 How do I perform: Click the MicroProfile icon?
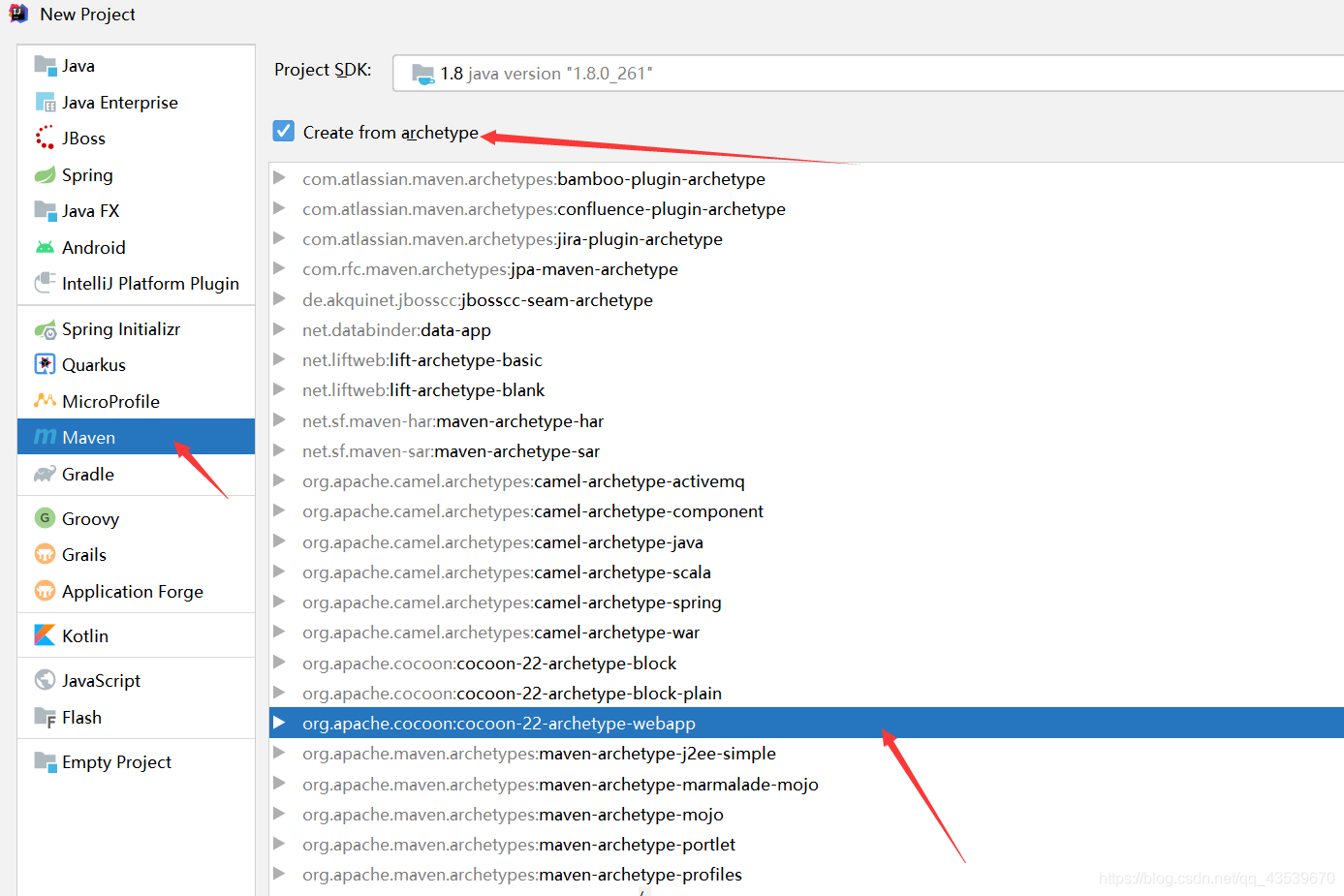tap(45, 401)
